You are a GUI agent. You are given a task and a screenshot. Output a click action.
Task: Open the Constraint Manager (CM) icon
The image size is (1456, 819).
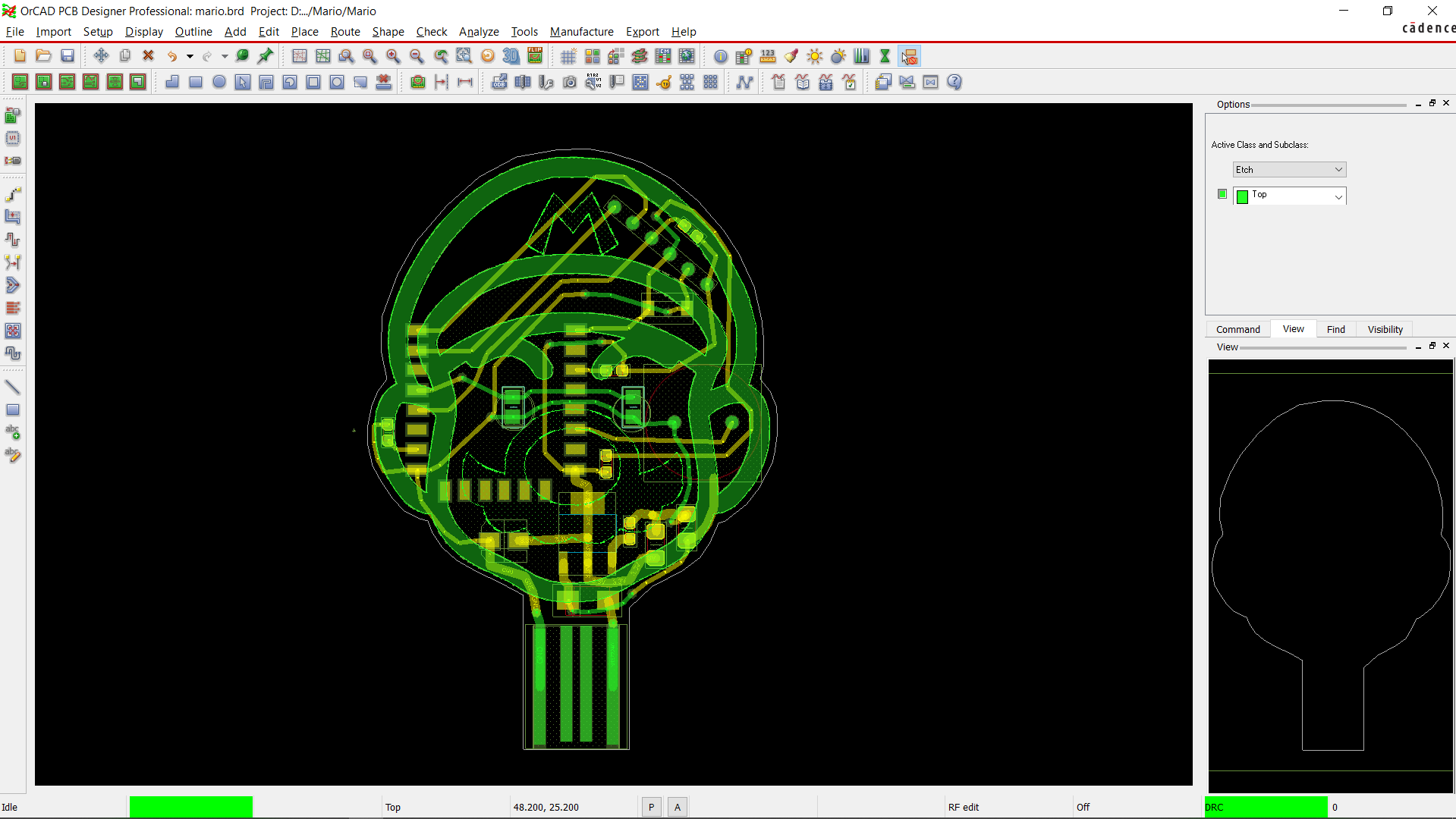[x=663, y=56]
